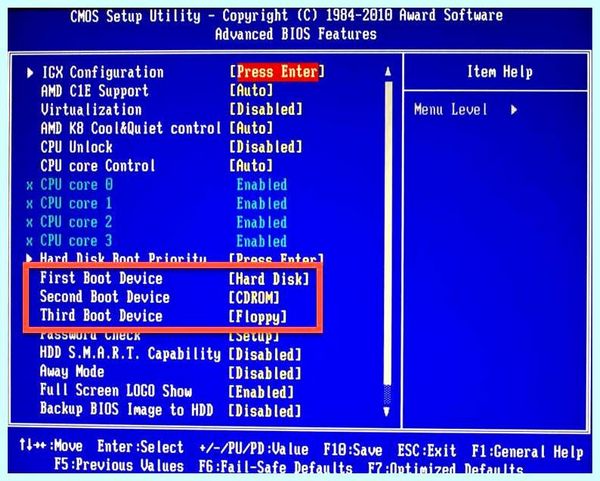The height and width of the screenshot is (481, 600).
Task: Click the HDD S.M.A.R.T. Capability label
Action: pos(130,354)
